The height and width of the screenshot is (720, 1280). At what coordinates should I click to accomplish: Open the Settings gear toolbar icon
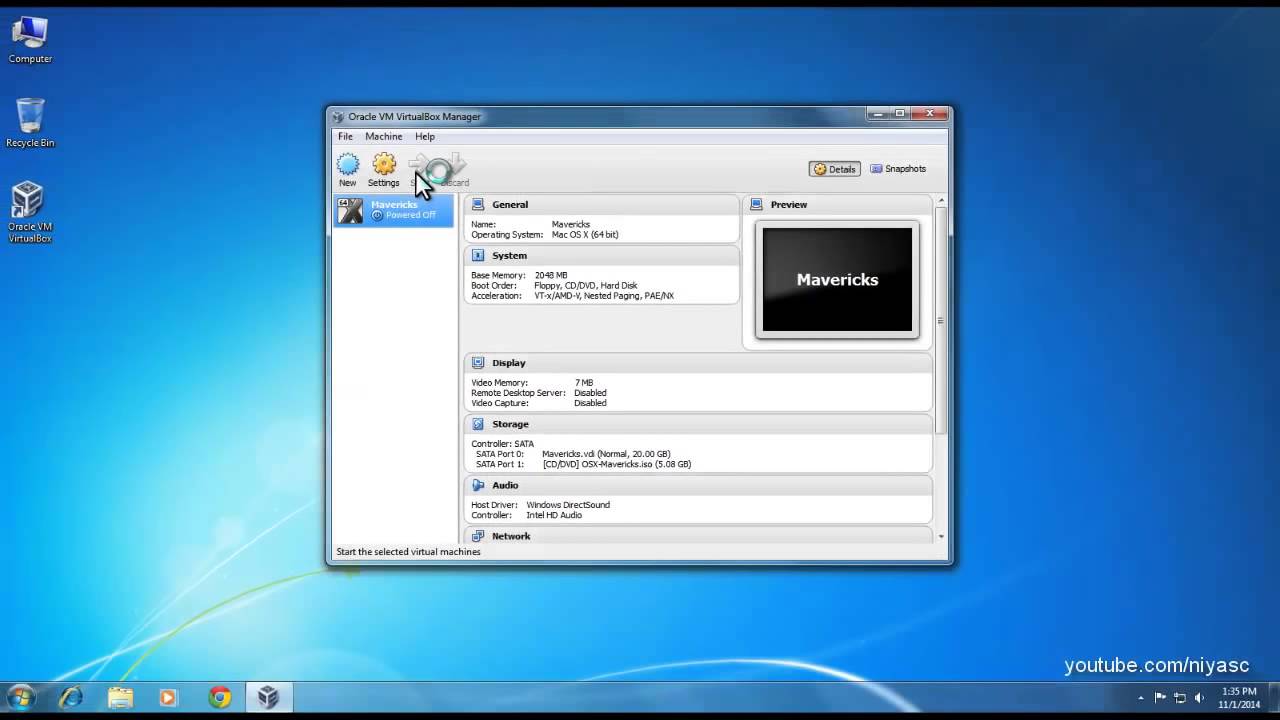pos(384,164)
